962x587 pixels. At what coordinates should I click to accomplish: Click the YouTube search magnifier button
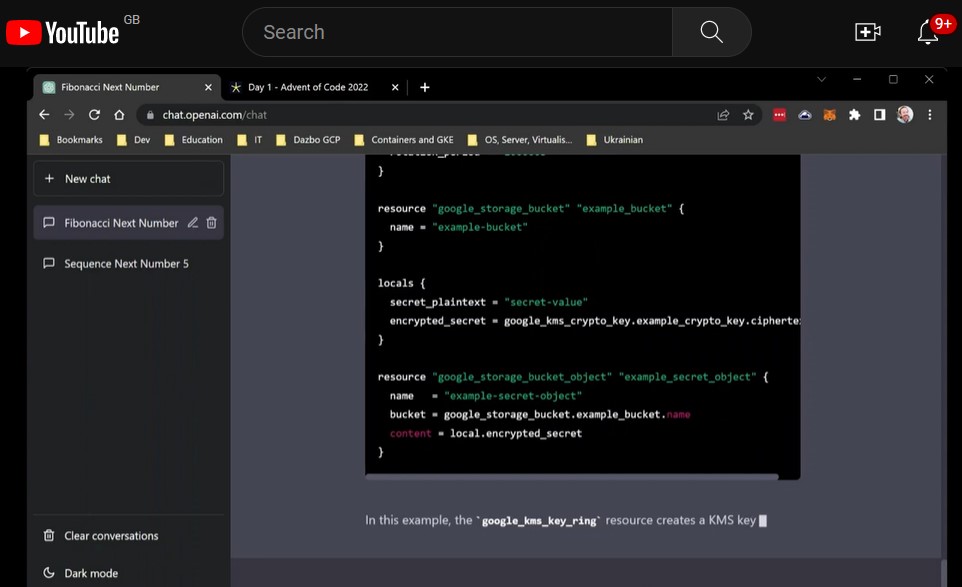[711, 32]
